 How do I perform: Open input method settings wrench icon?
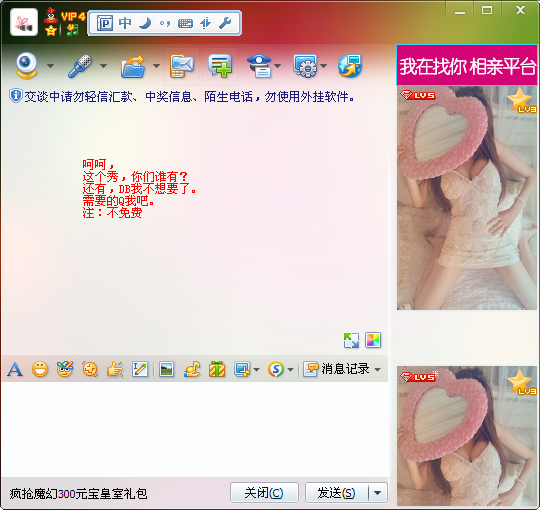point(226,23)
